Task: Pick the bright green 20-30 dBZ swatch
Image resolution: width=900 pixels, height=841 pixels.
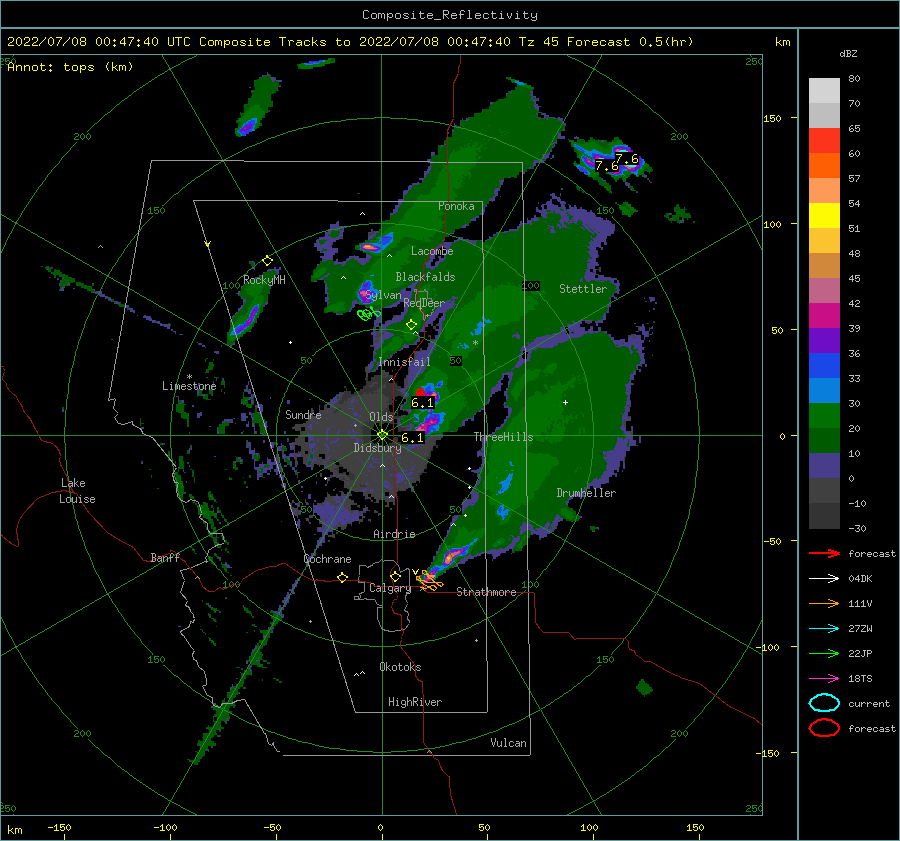Action: pyautogui.click(x=824, y=416)
